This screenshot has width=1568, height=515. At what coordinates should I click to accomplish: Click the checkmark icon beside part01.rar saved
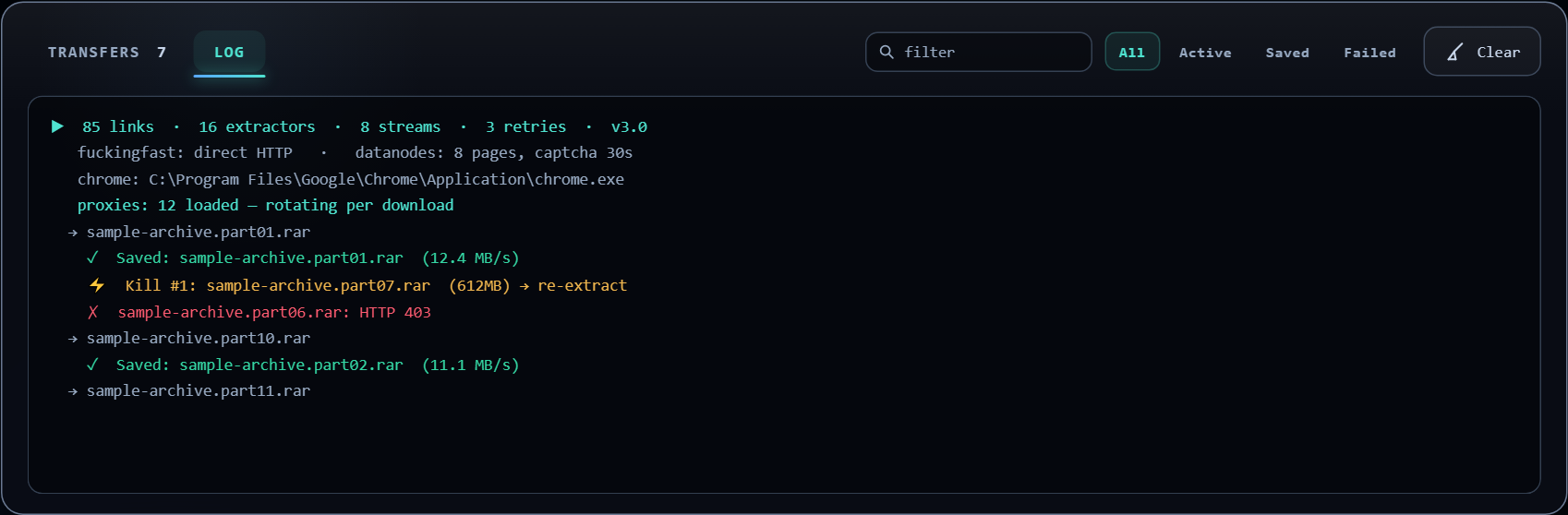point(92,257)
